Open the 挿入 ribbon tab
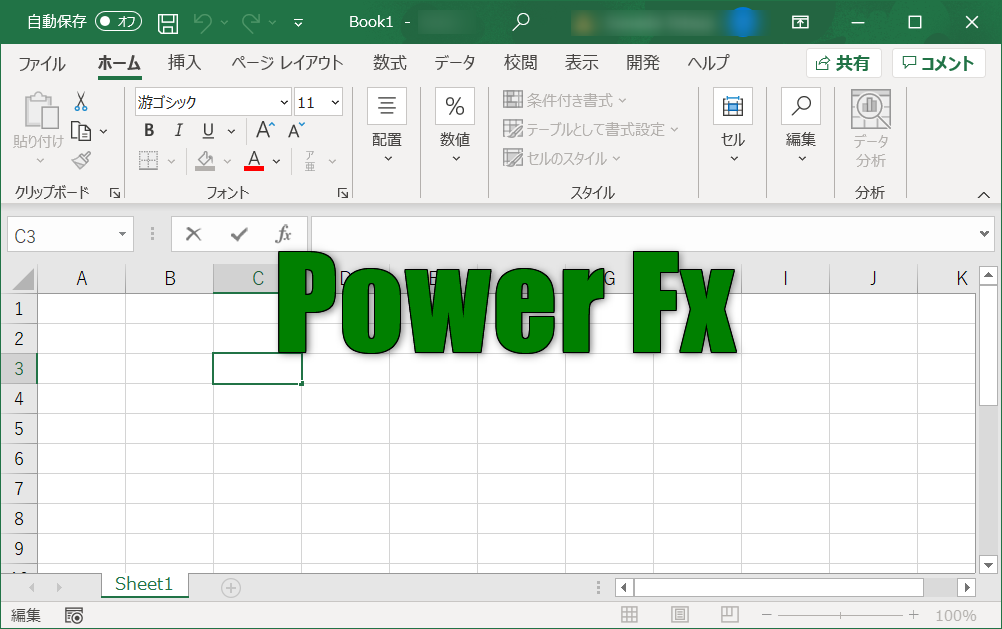The image size is (1002, 629). [184, 63]
